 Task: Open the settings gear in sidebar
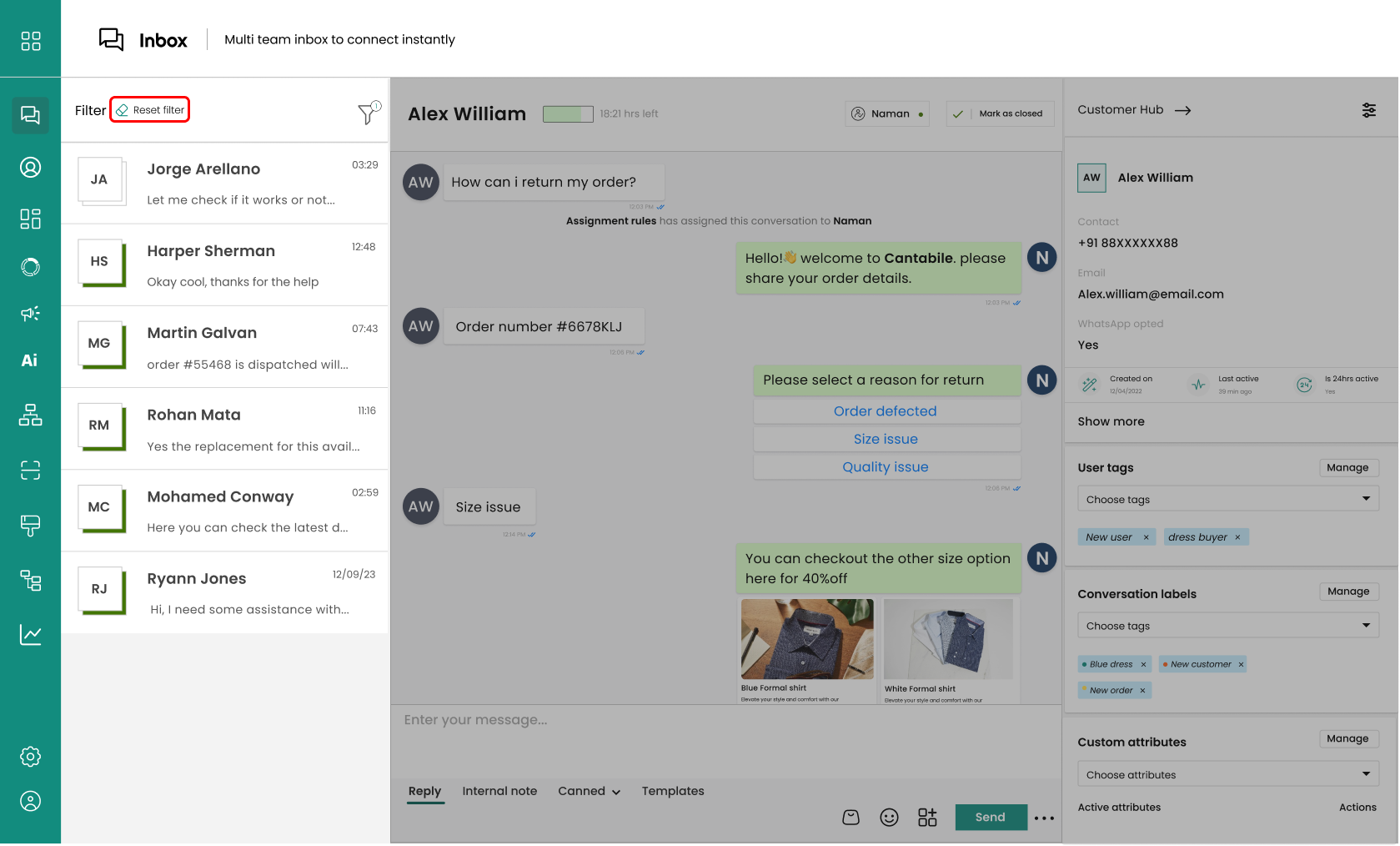click(x=30, y=757)
